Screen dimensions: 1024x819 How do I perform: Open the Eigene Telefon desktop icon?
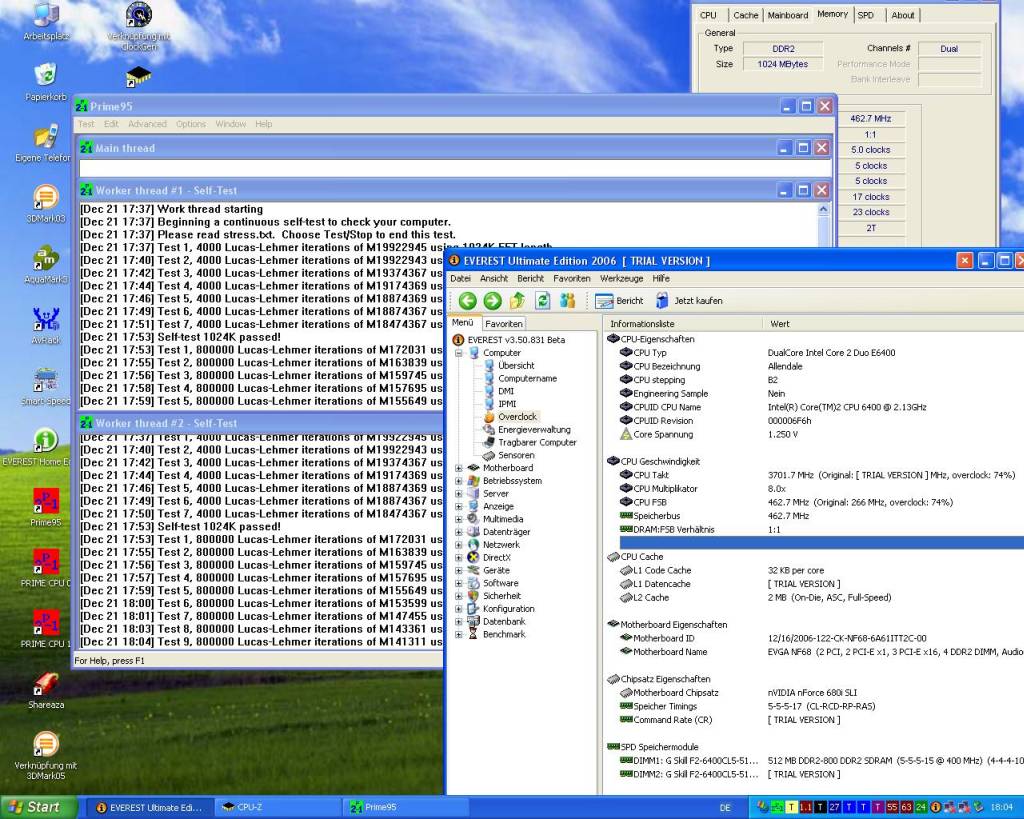[x=43, y=143]
